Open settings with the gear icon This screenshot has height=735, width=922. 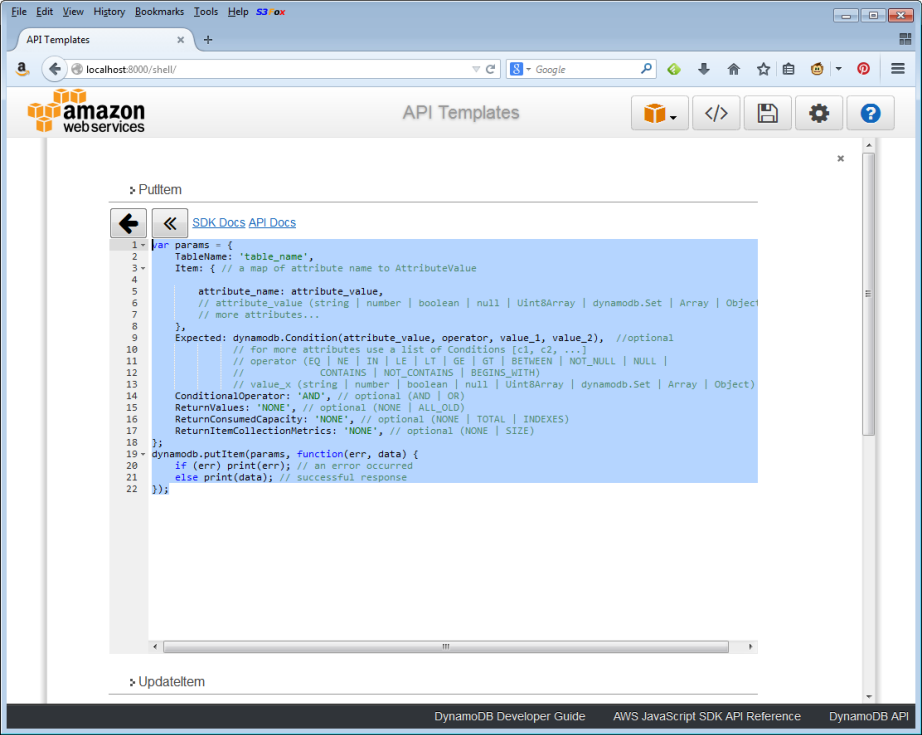[819, 114]
